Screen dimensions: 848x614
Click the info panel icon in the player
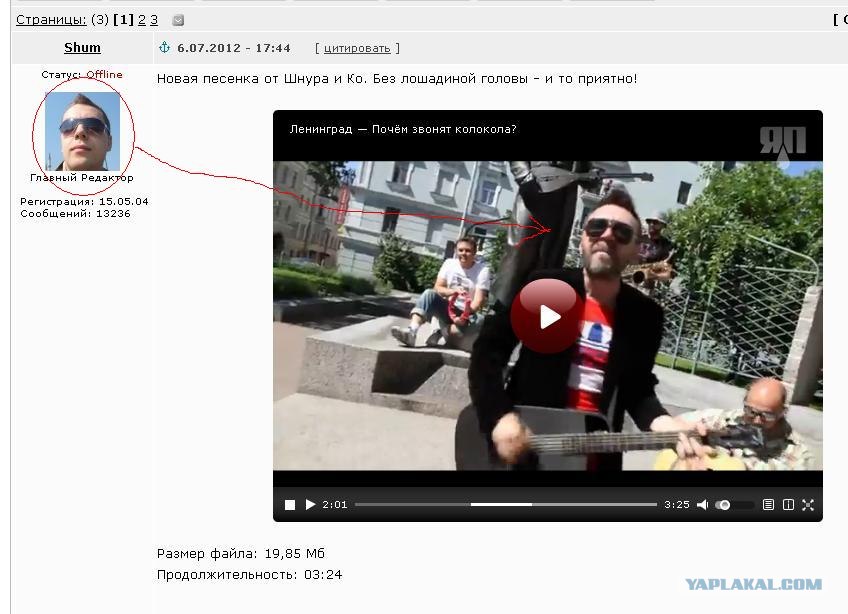[x=789, y=505]
